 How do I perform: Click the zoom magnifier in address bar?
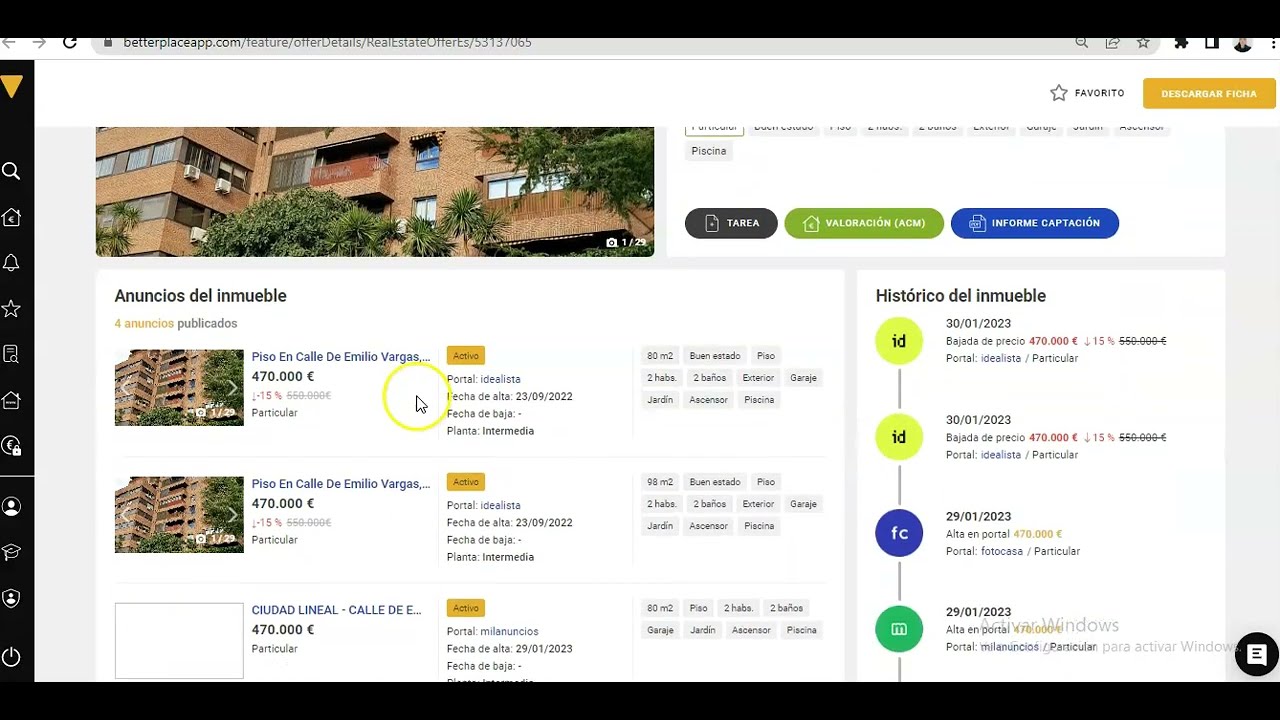click(x=1082, y=43)
